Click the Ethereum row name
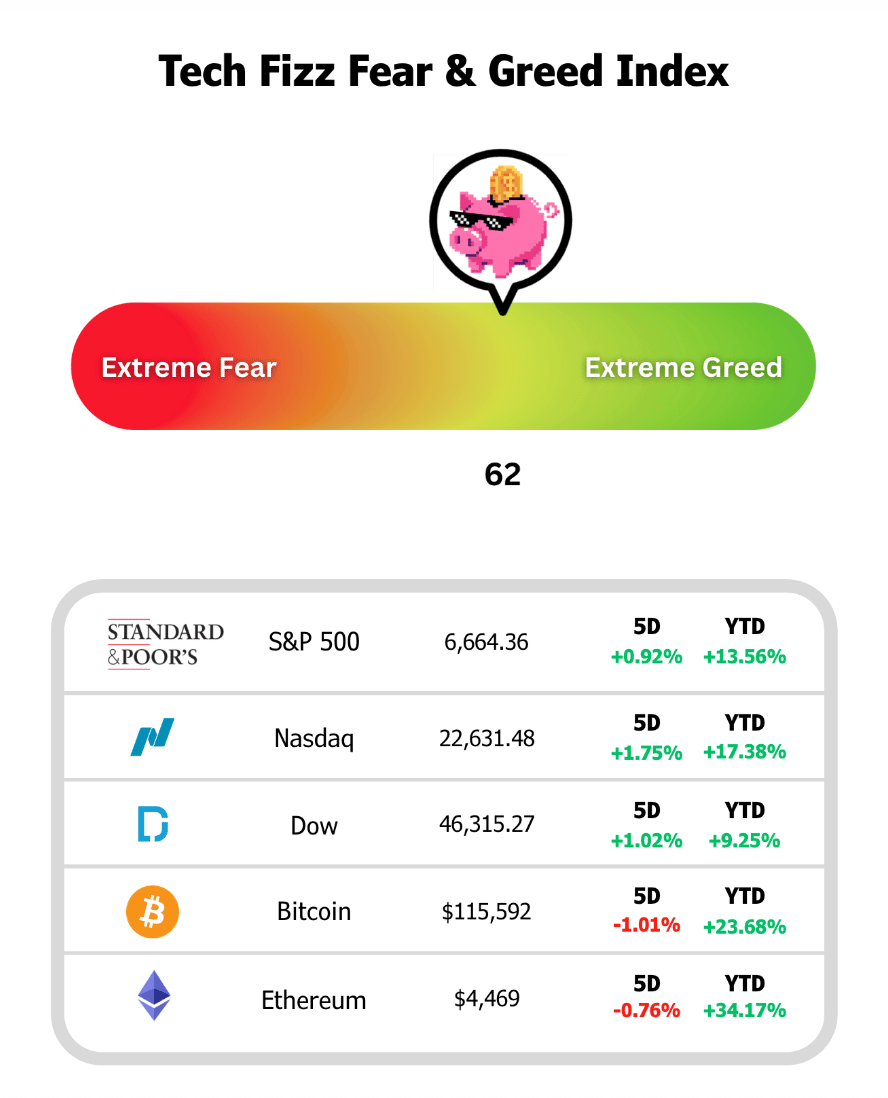The height and width of the screenshot is (1098, 888). pos(314,1000)
